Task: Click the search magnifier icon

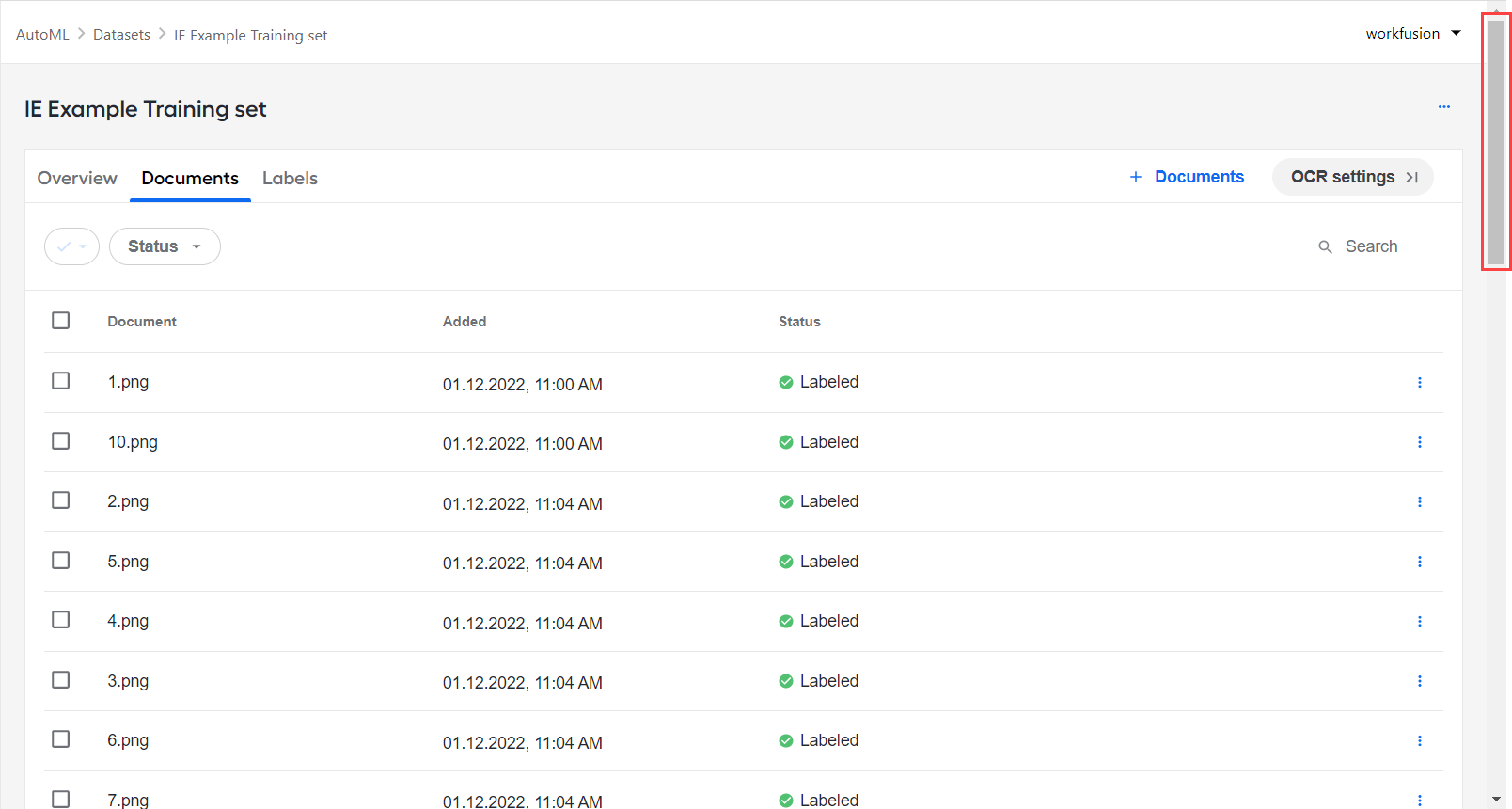Action: pyautogui.click(x=1325, y=247)
